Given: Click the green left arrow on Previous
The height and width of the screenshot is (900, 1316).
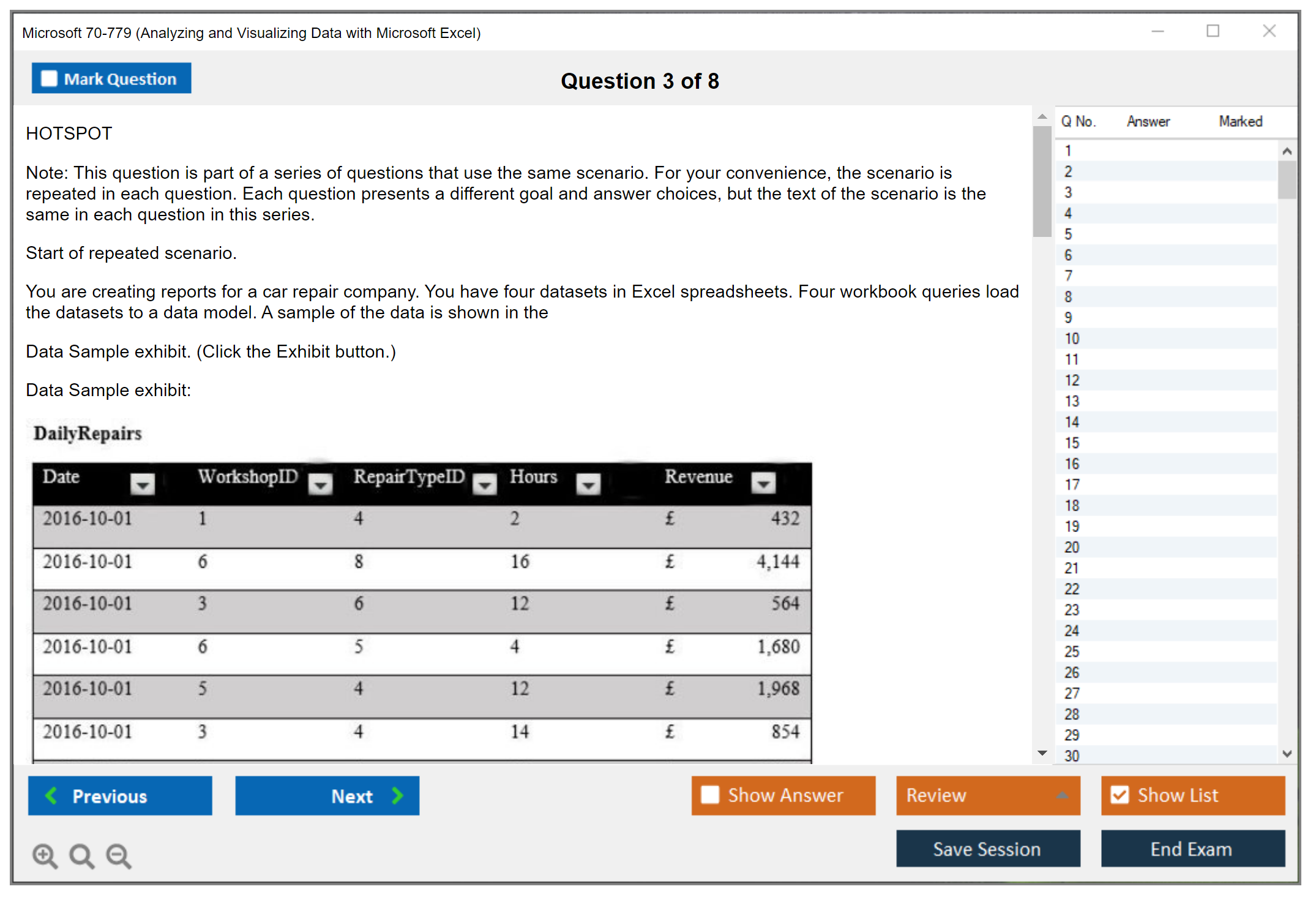Looking at the screenshot, I should pyautogui.click(x=51, y=795).
